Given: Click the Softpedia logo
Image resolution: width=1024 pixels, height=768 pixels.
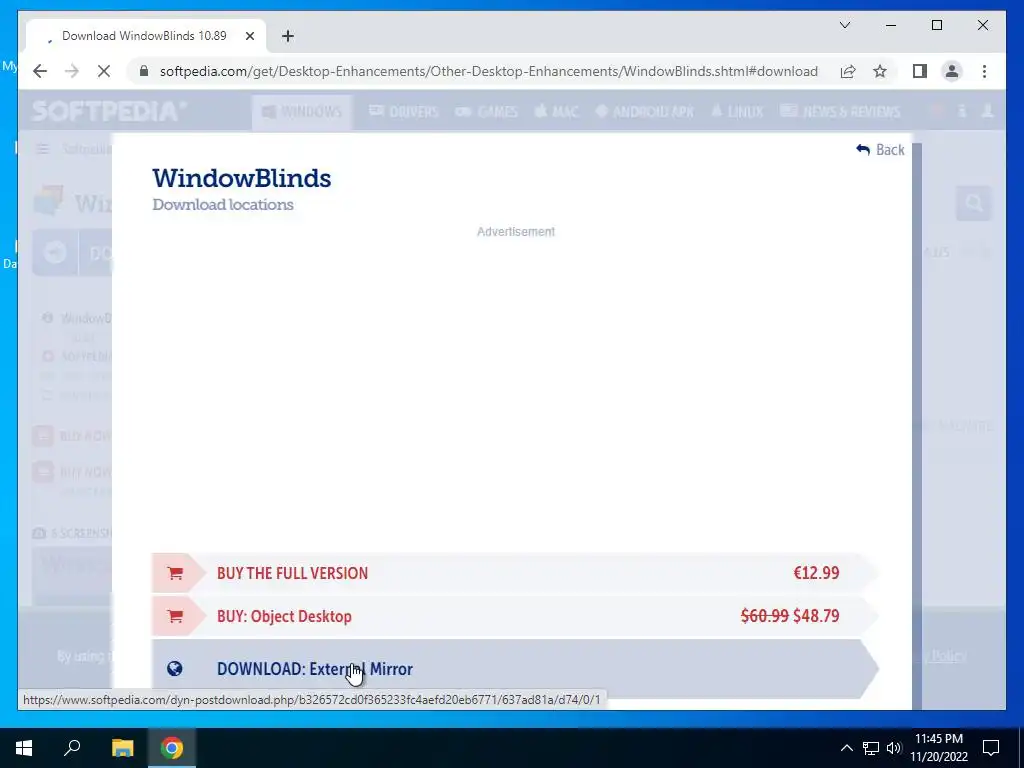Looking at the screenshot, I should click(x=109, y=111).
